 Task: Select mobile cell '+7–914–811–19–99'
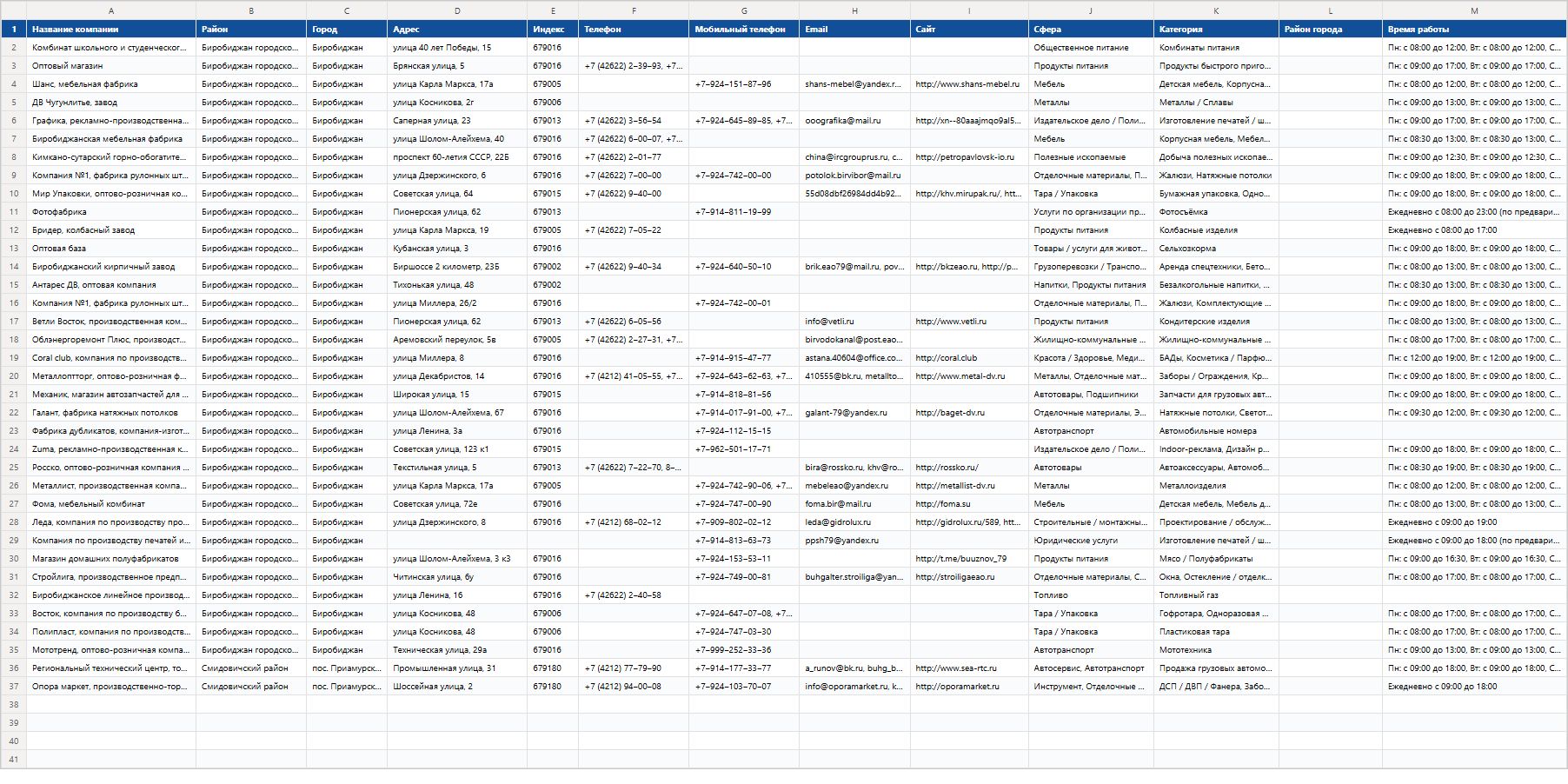click(x=744, y=212)
